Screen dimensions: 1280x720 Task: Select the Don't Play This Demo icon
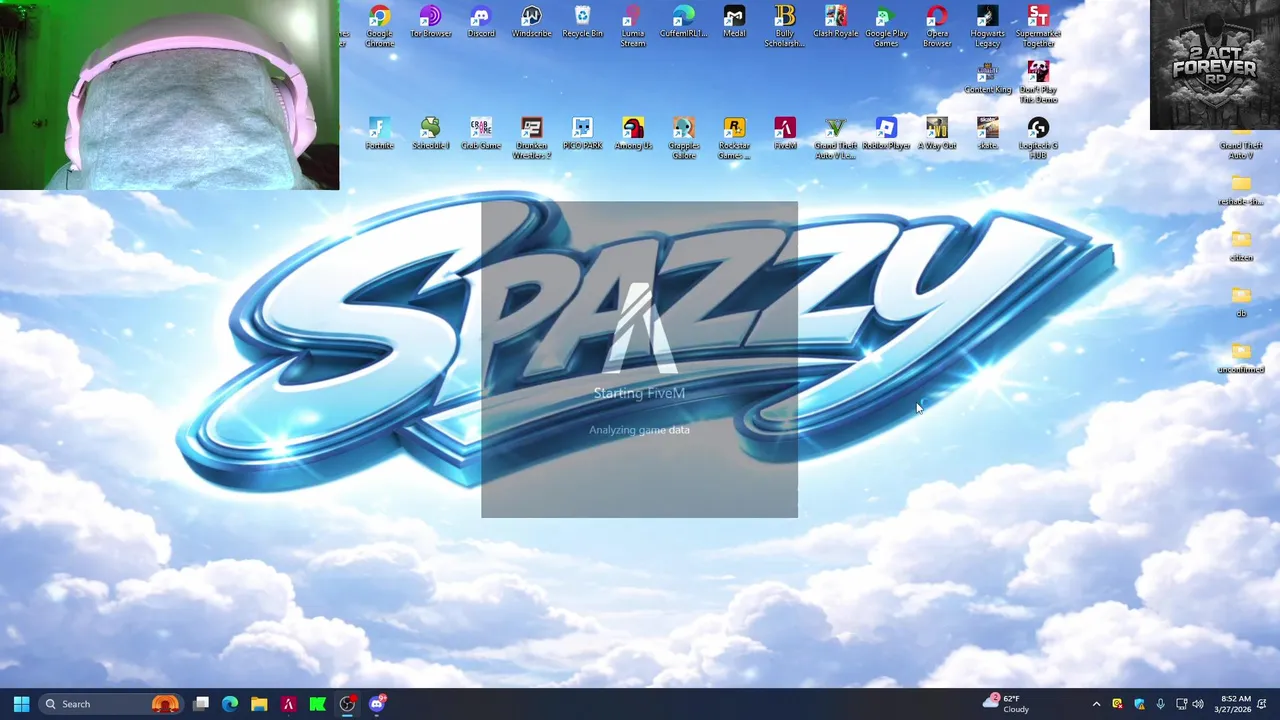pyautogui.click(x=1038, y=82)
